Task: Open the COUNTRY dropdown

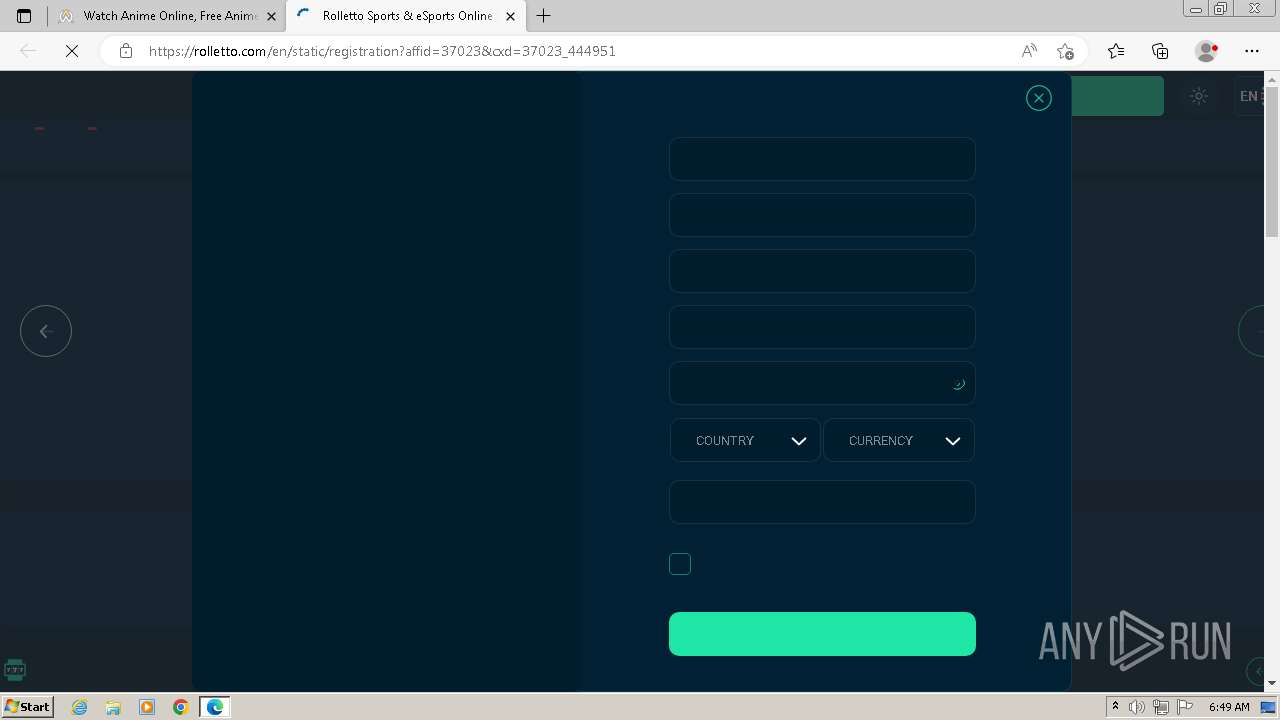Action: point(745,440)
